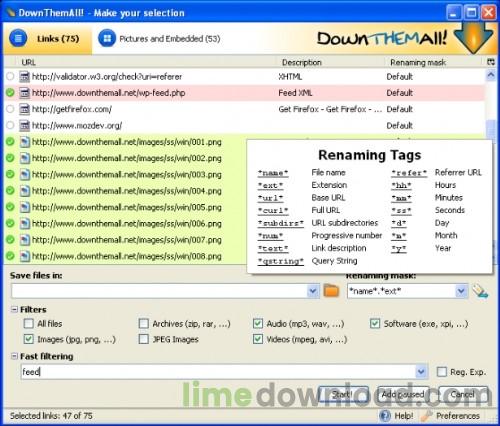Uncheck the wp-feed.php row green check
500x426 pixels.
[10, 93]
